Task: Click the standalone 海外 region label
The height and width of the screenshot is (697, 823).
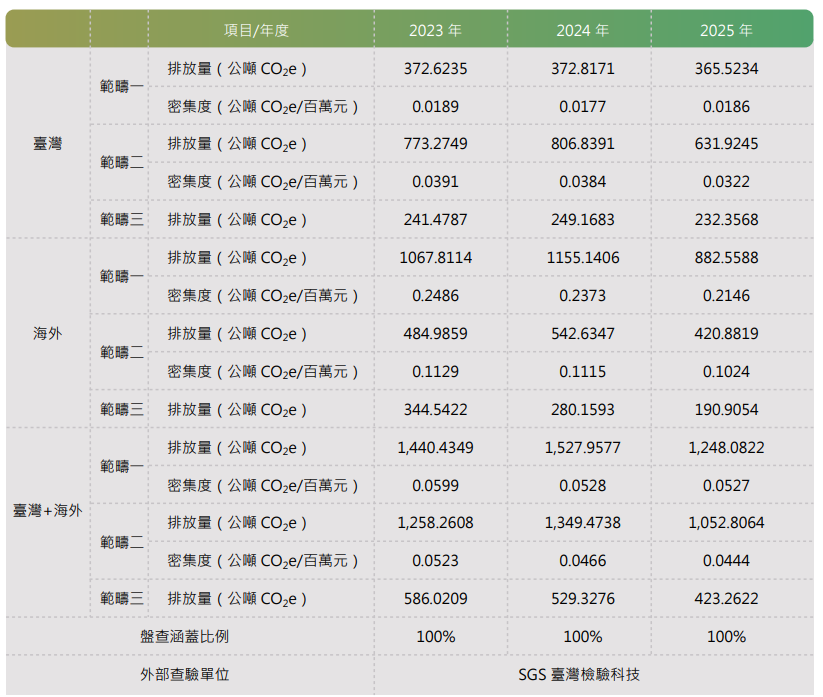Action: tap(48, 333)
